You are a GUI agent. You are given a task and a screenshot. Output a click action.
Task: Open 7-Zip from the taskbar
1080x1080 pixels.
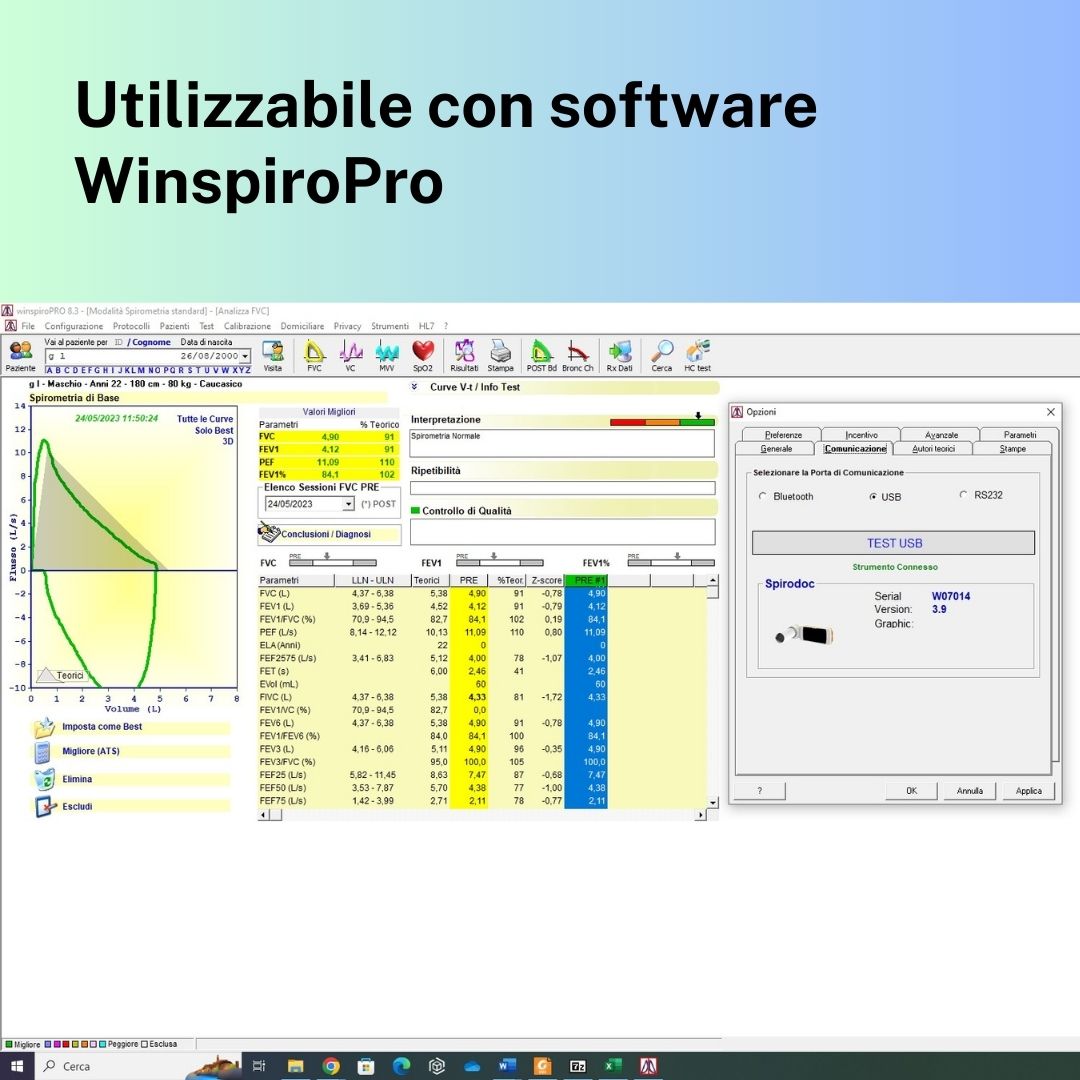[x=578, y=1066]
